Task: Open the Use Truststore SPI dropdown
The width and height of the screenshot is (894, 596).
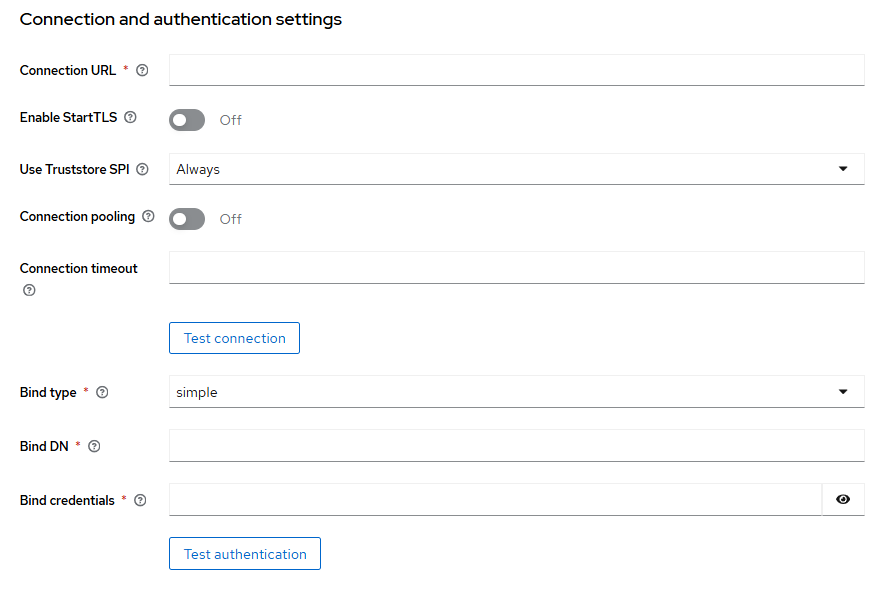Action: (516, 170)
